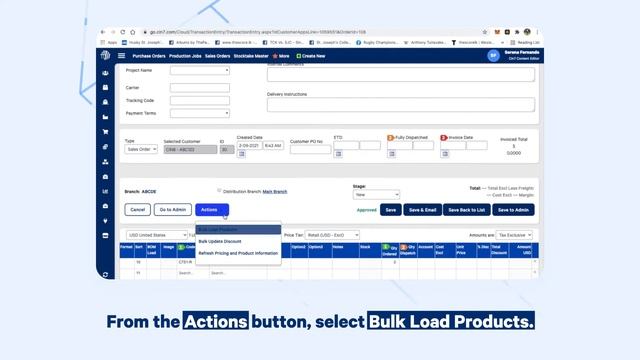Screen dimensions: 640x360
Task: Select Refresh Pricing and Product Information
Action: coord(238,253)
